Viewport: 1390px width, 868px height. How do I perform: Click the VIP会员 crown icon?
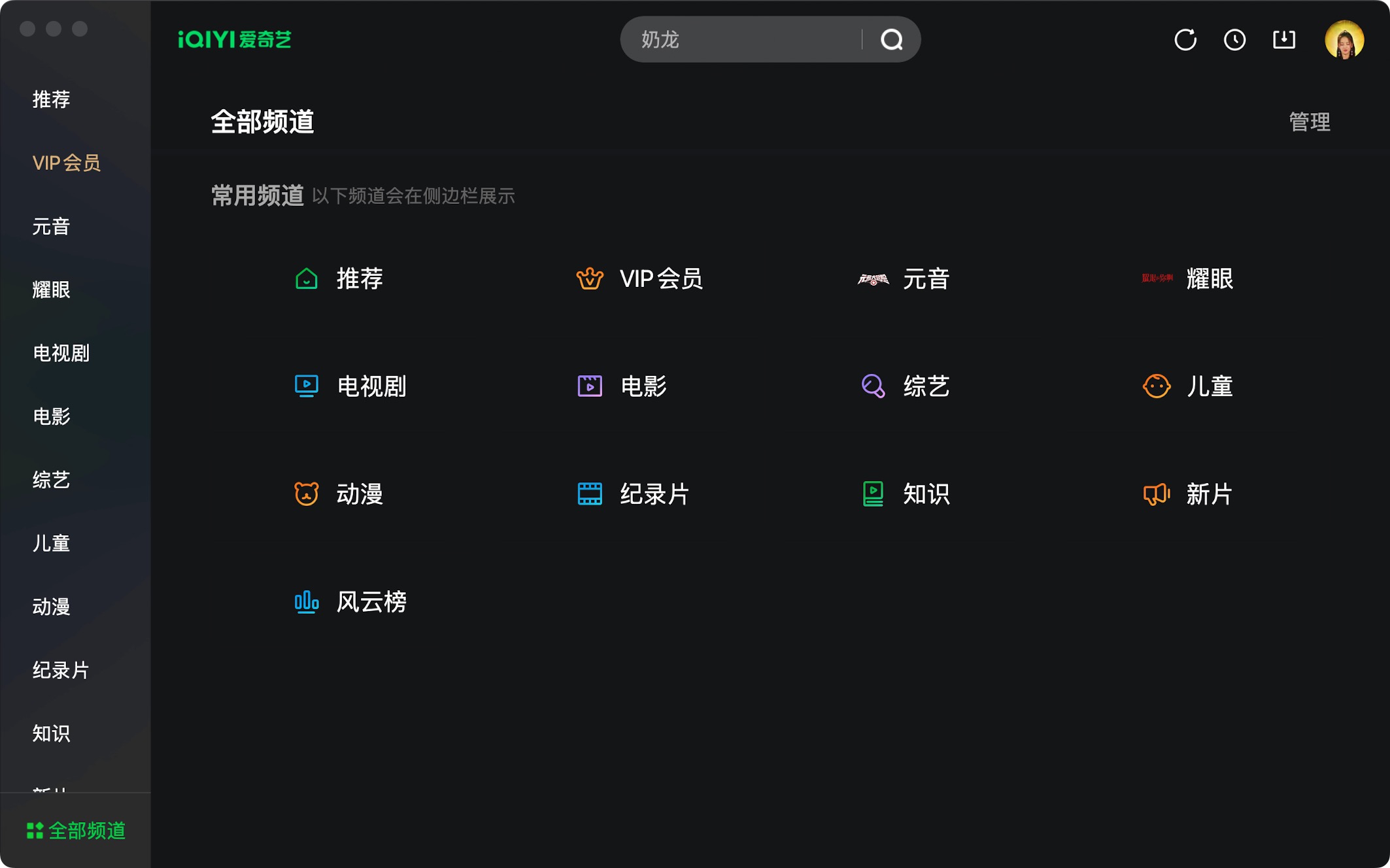(590, 279)
